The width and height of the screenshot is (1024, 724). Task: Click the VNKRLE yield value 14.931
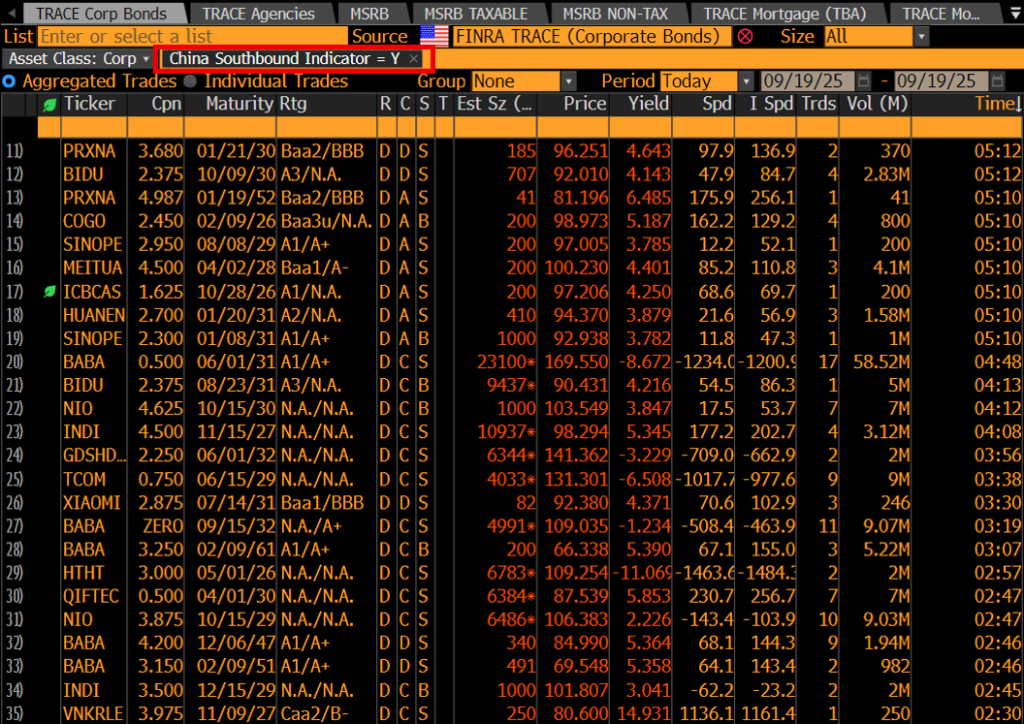coord(643,714)
